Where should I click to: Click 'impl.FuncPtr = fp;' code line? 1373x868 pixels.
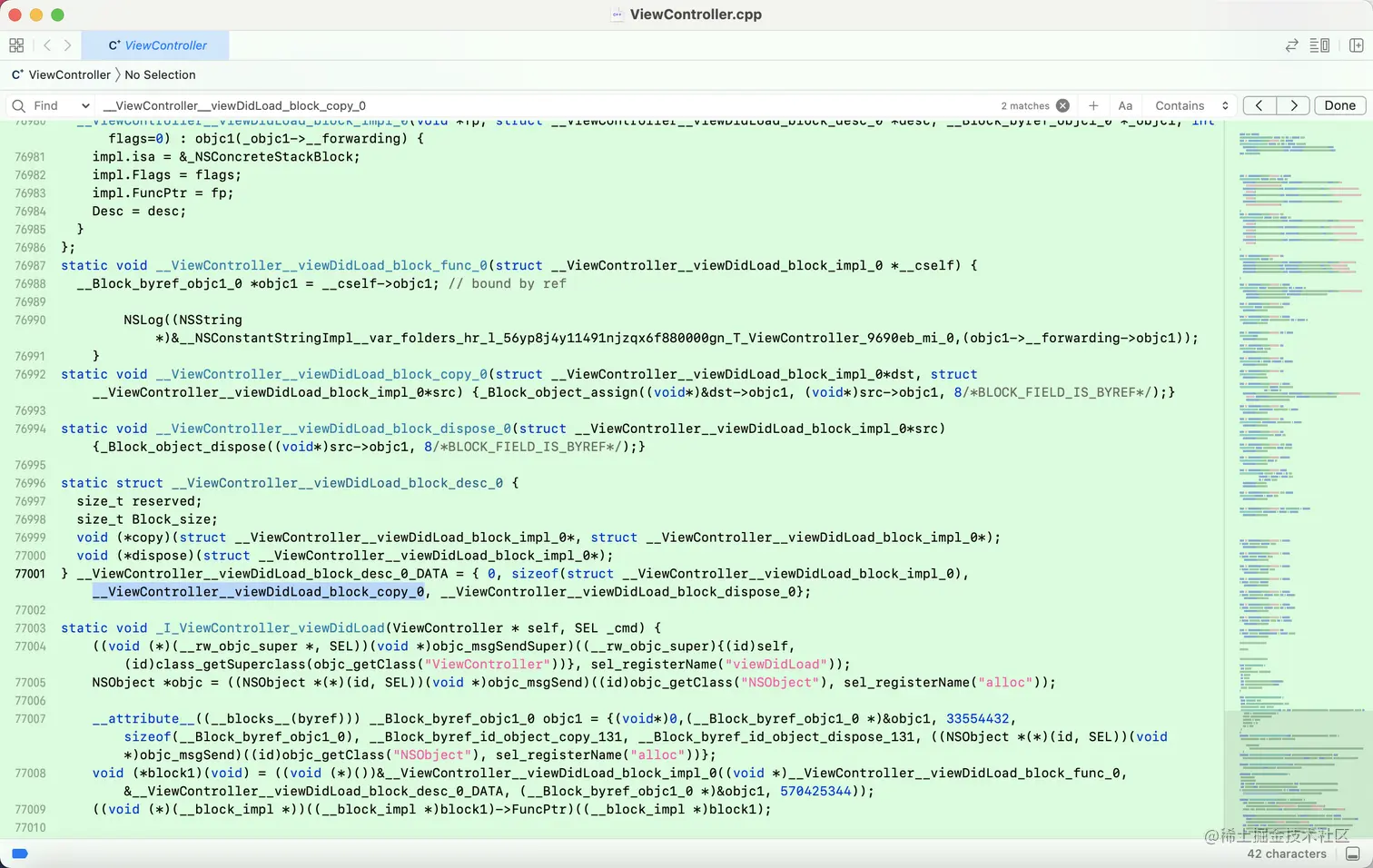coord(163,192)
